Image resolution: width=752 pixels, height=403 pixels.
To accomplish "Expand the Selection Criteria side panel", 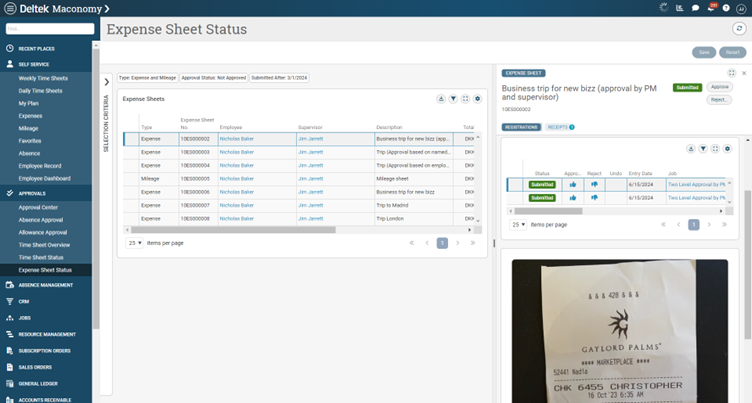I will click(107, 82).
